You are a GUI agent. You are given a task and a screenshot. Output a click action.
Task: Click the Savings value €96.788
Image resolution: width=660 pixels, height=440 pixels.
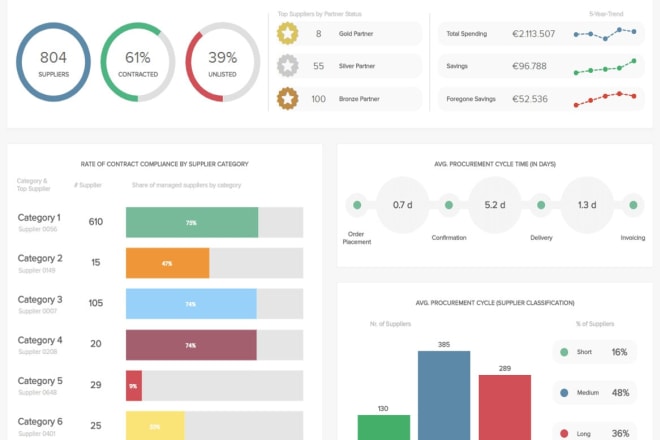pyautogui.click(x=529, y=66)
